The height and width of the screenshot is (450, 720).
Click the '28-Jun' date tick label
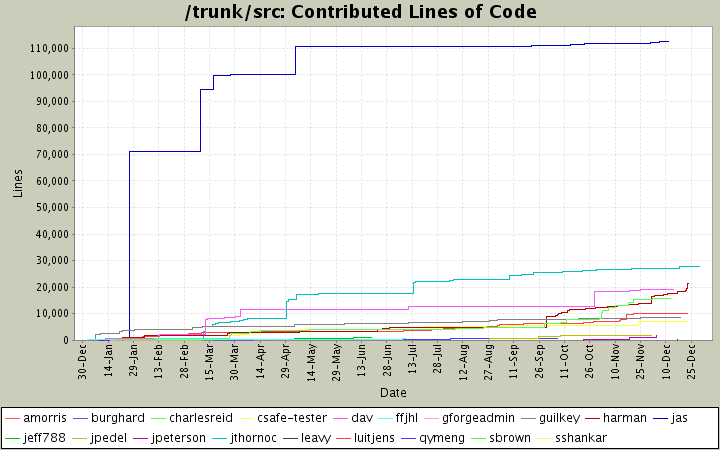tap(387, 362)
